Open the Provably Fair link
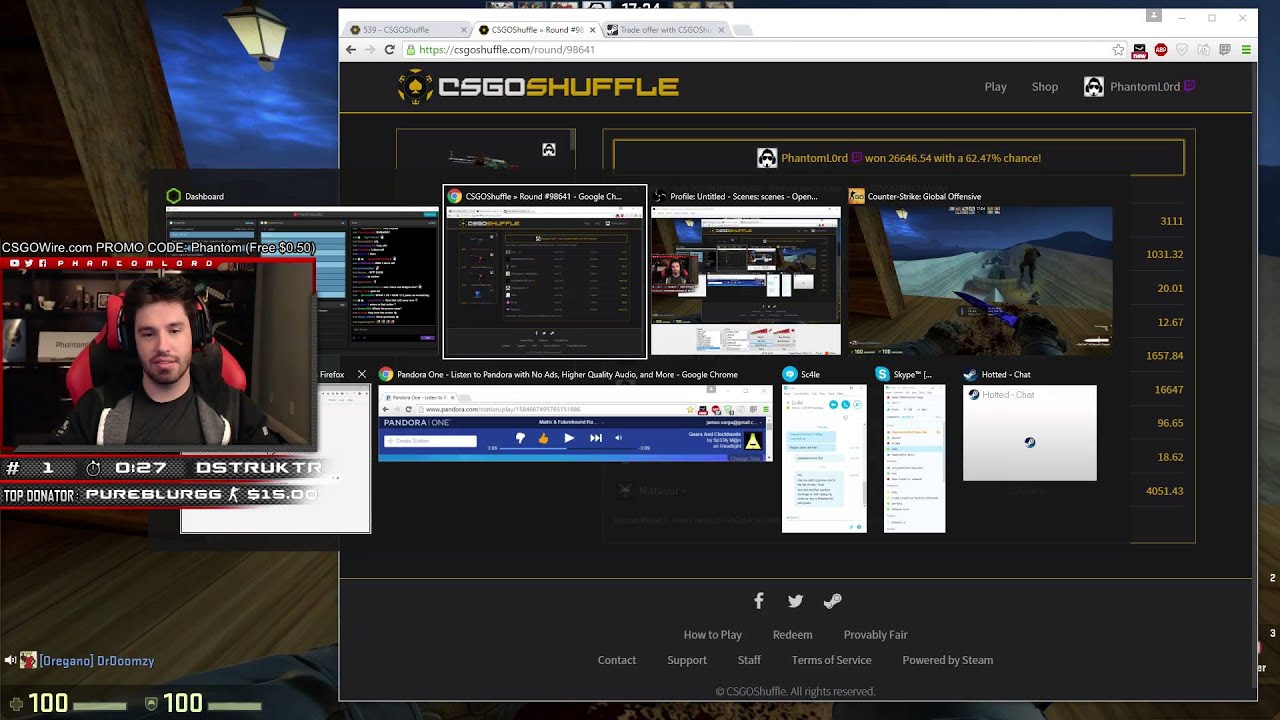The height and width of the screenshot is (720, 1280). click(875, 635)
